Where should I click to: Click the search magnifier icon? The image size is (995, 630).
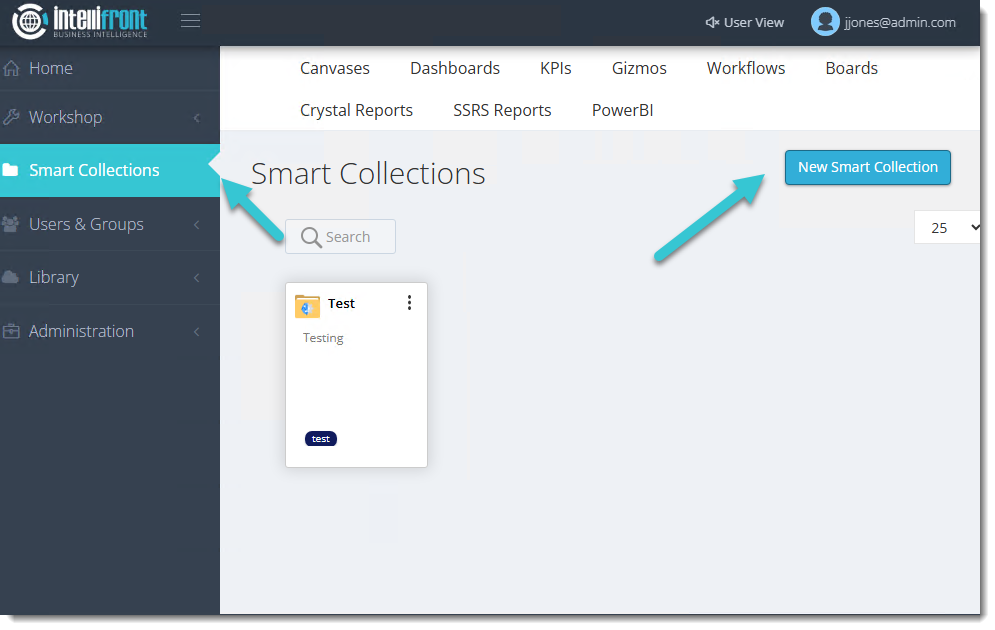tap(311, 237)
